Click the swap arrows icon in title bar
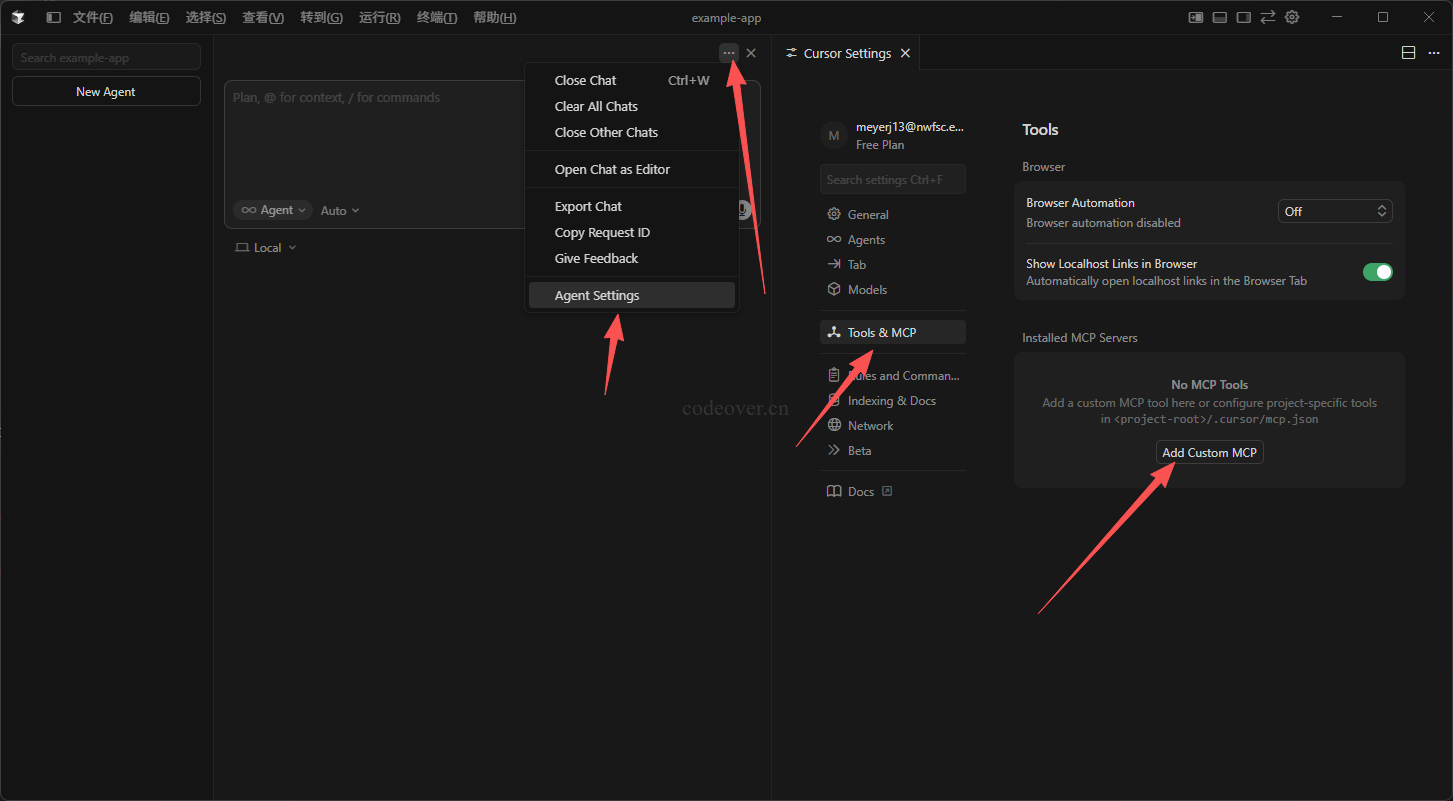 [x=1268, y=17]
